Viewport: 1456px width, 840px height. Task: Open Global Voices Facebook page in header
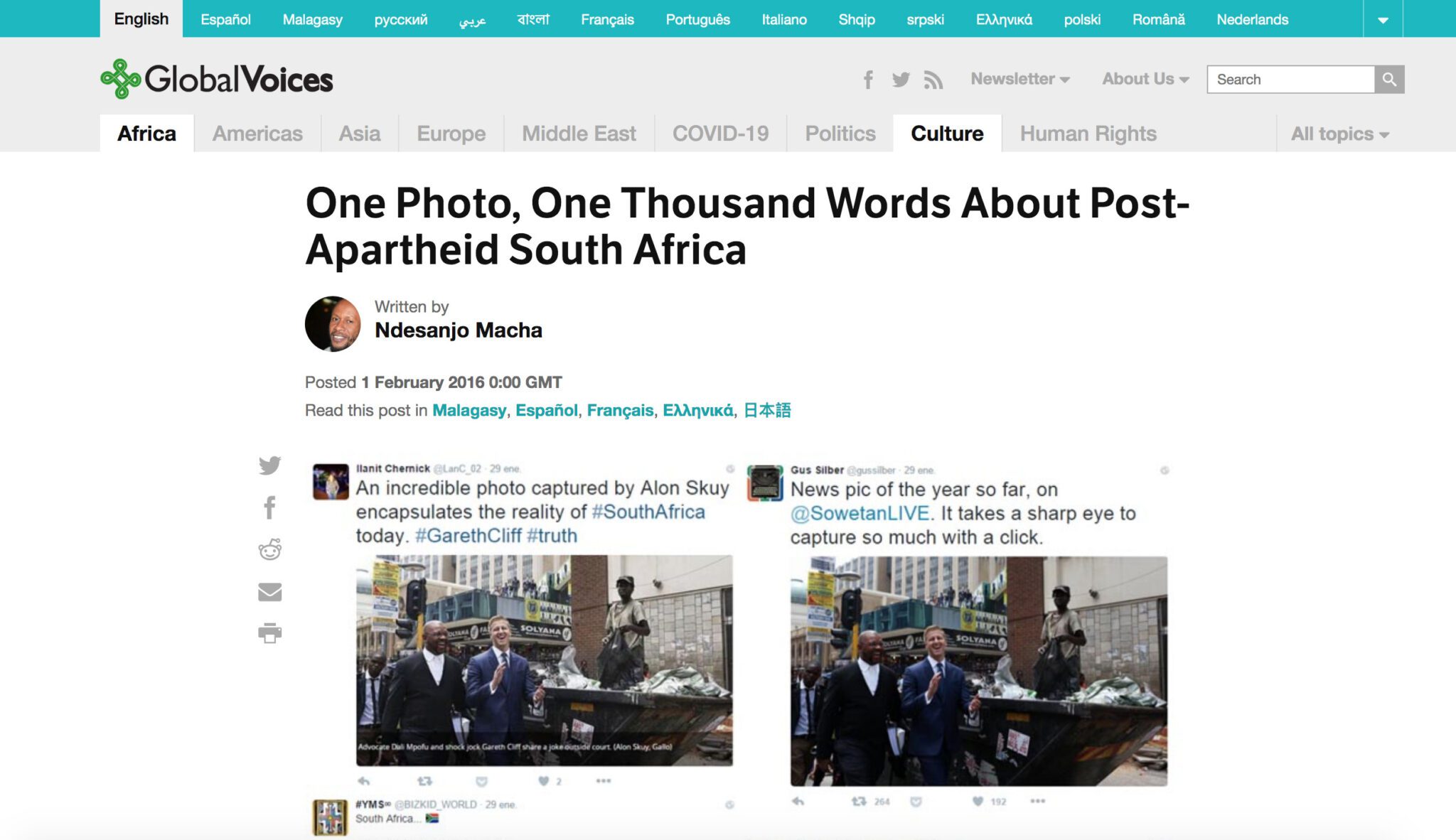tap(868, 80)
